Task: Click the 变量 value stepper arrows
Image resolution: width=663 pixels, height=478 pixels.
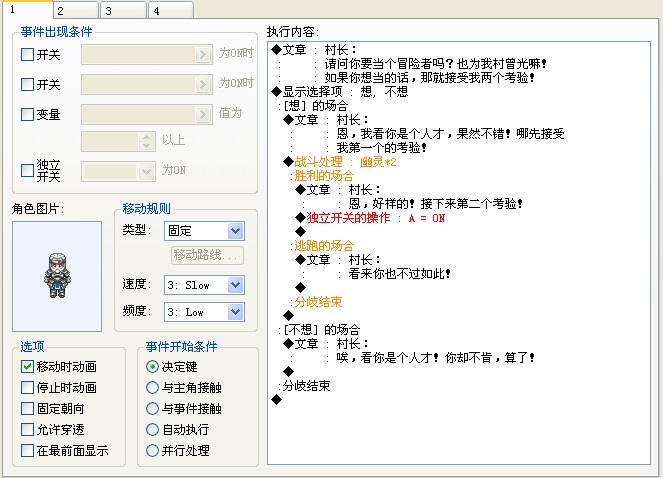Action: (146, 141)
